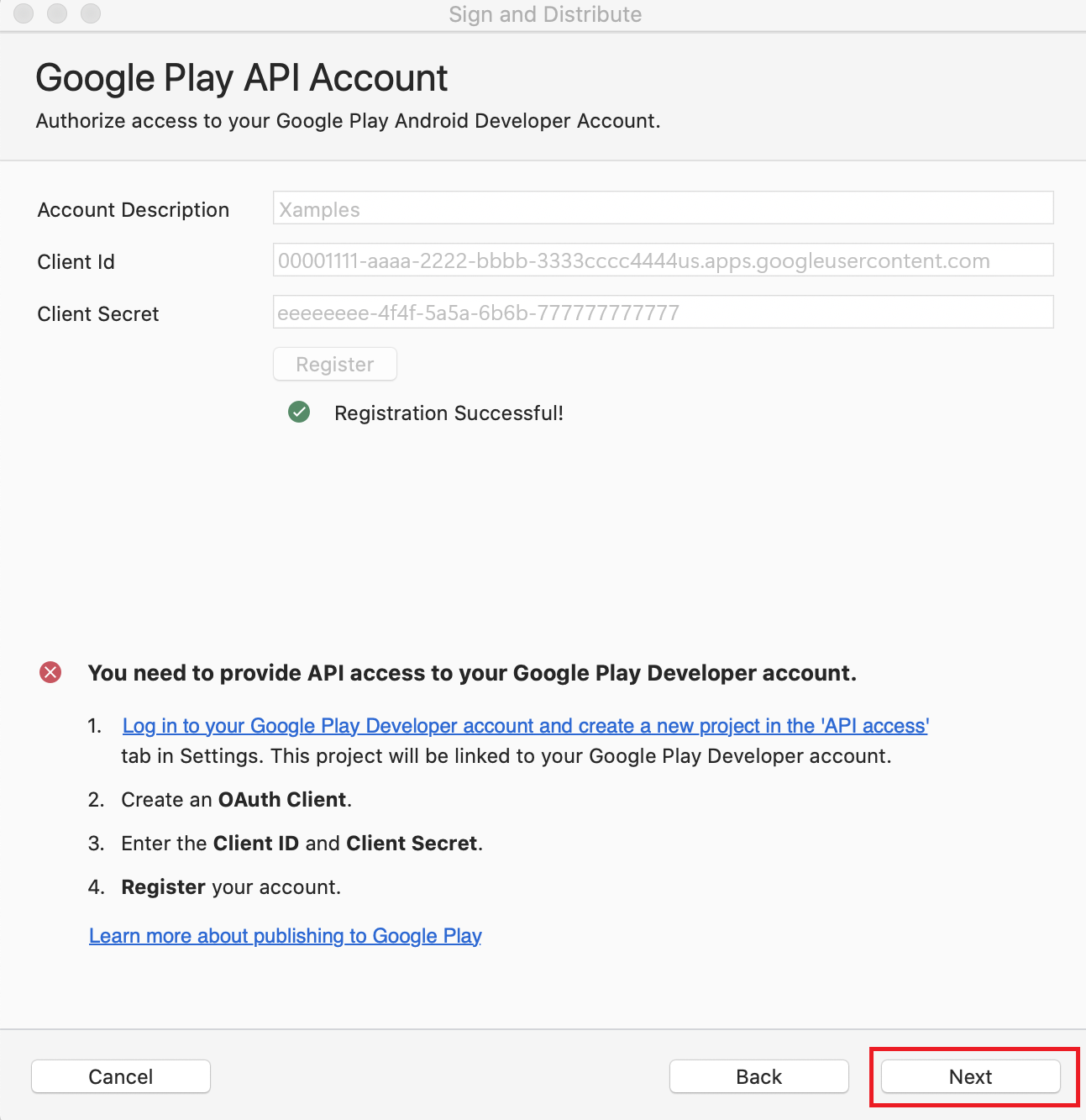Minimize the Sign and Distribute window
This screenshot has height=1120, width=1086.
click(57, 13)
